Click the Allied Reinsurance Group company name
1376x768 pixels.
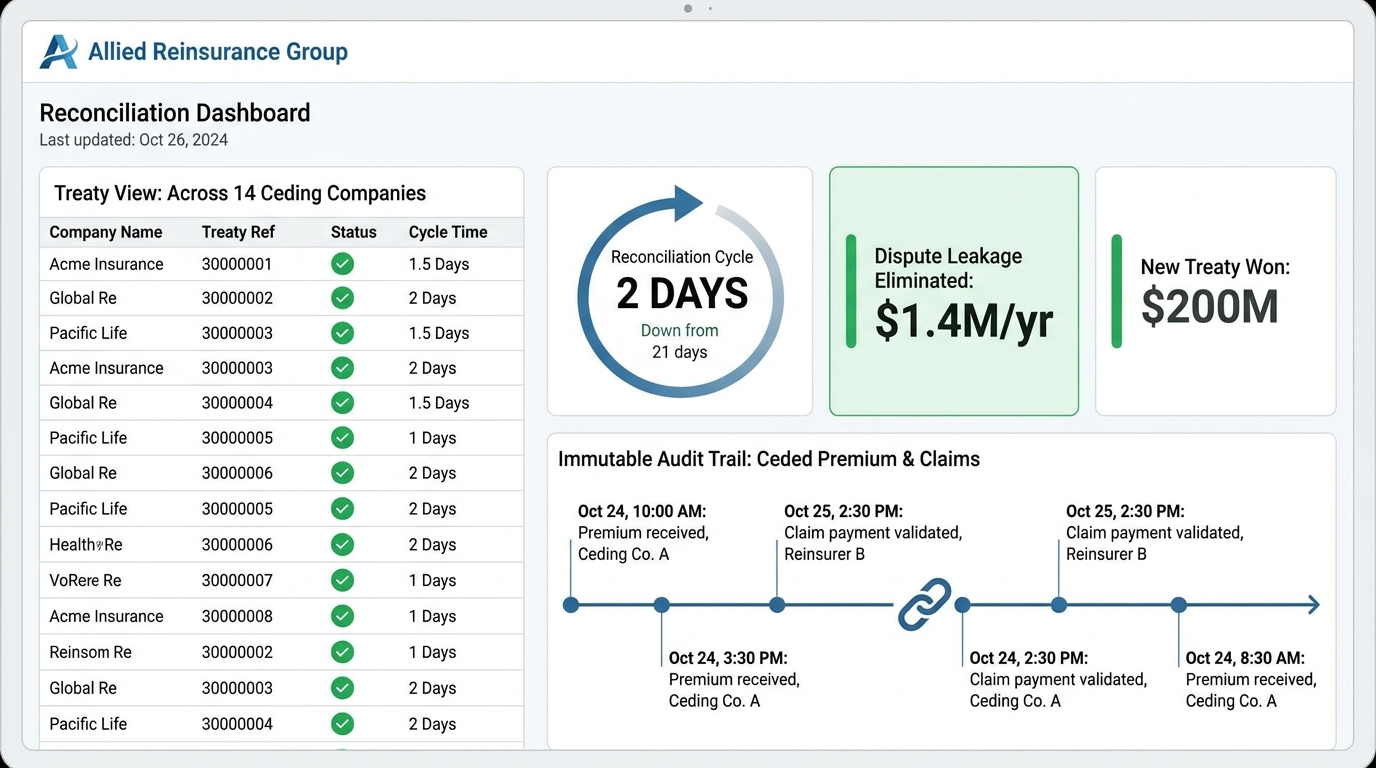218,52
